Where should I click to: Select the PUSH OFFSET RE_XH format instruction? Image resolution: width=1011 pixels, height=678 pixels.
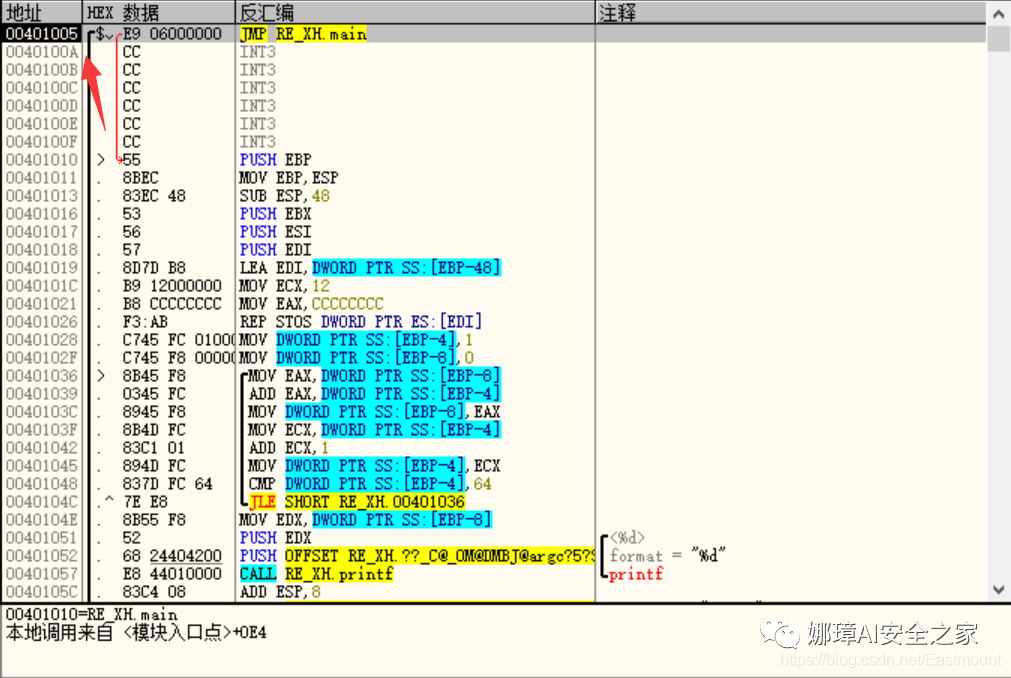(x=417, y=556)
